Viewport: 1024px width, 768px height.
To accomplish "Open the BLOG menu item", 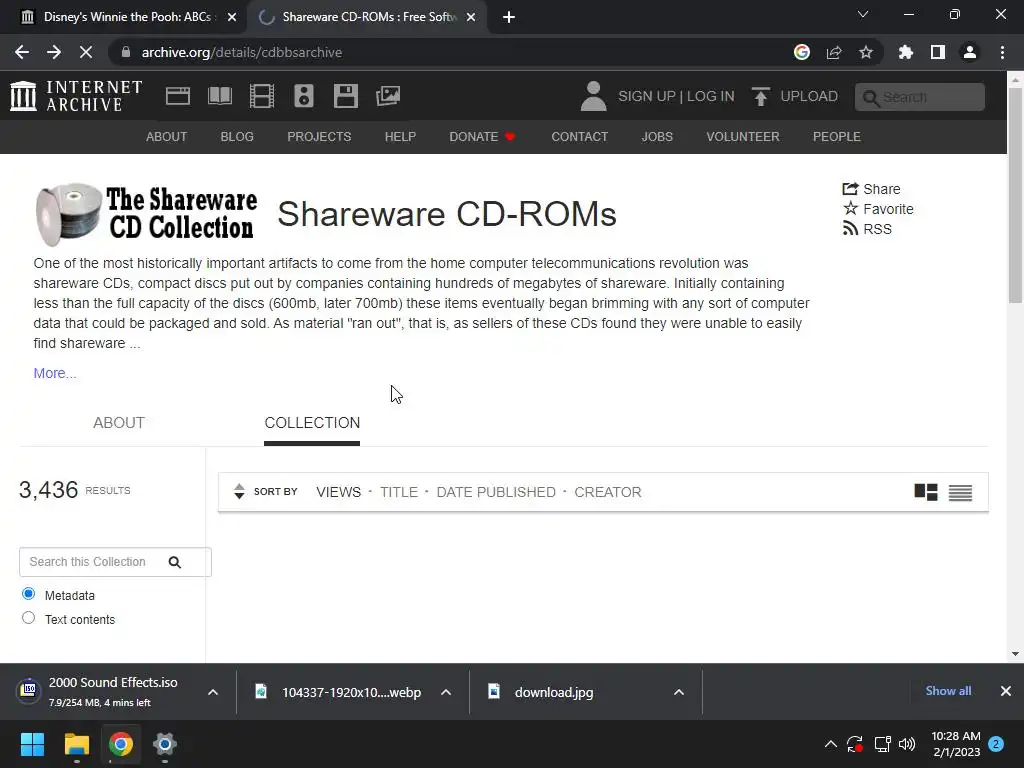I will pyautogui.click(x=237, y=136).
